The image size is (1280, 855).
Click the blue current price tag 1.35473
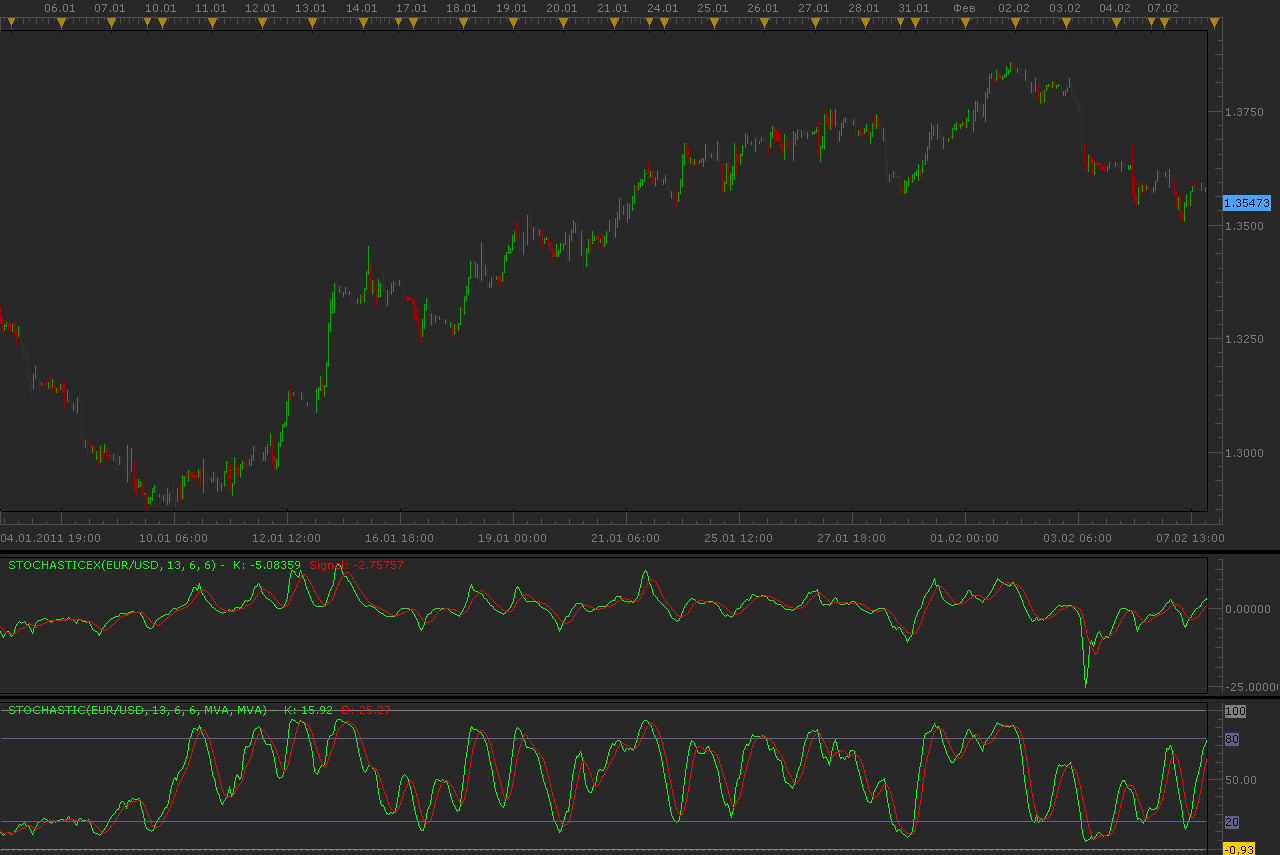tap(1247, 203)
